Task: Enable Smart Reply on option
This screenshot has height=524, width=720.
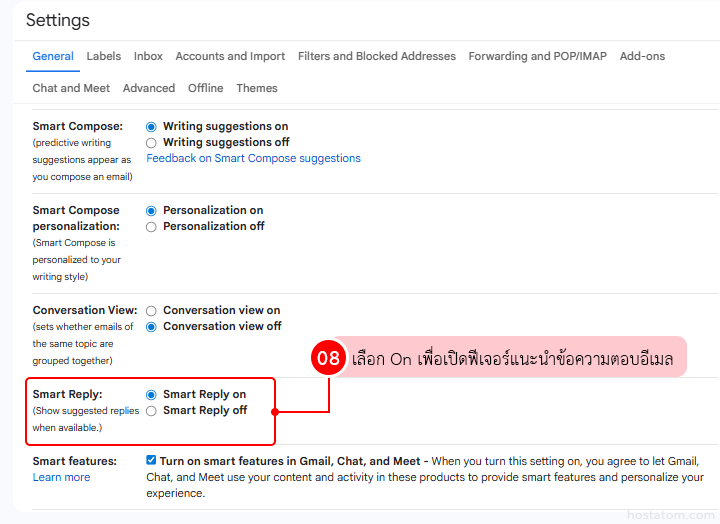Action: (151, 395)
